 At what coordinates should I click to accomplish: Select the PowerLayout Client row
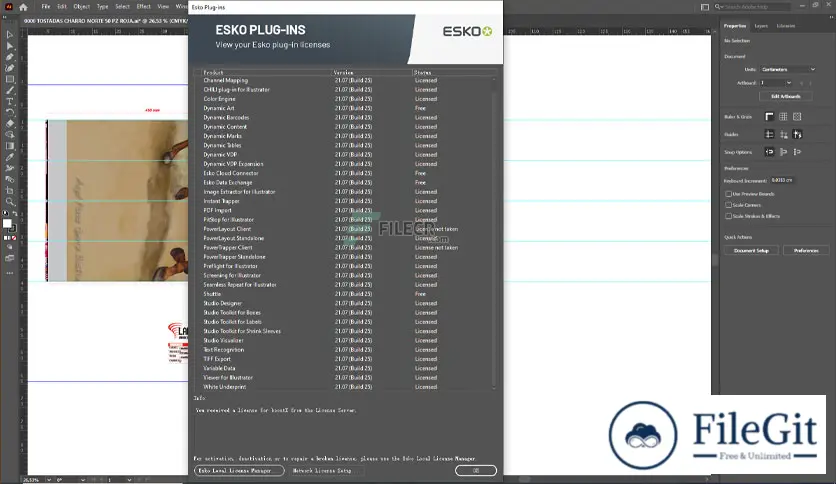coord(344,229)
